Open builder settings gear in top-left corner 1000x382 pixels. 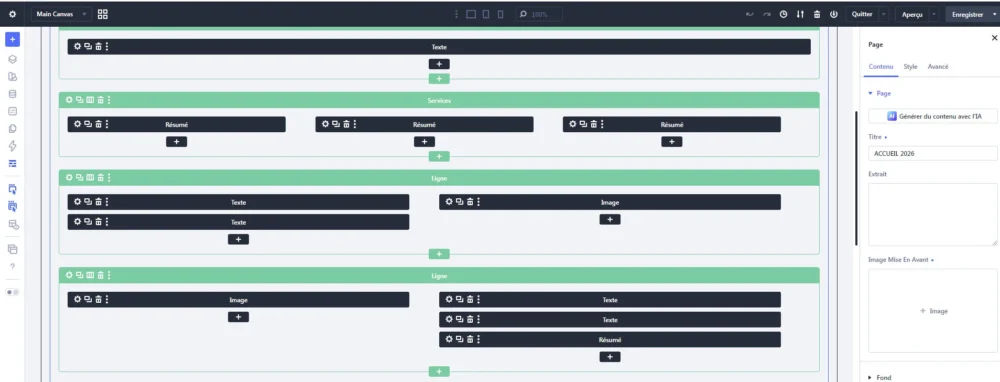coord(13,14)
